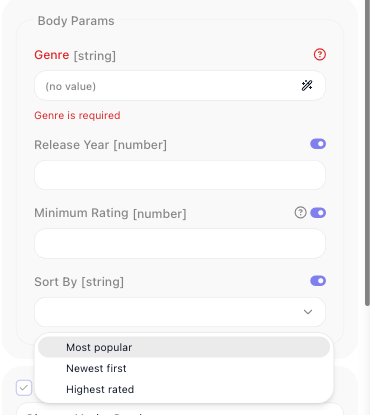The height and width of the screenshot is (415, 370).
Task: Click the Sort By [string] label
Action: (x=79, y=282)
